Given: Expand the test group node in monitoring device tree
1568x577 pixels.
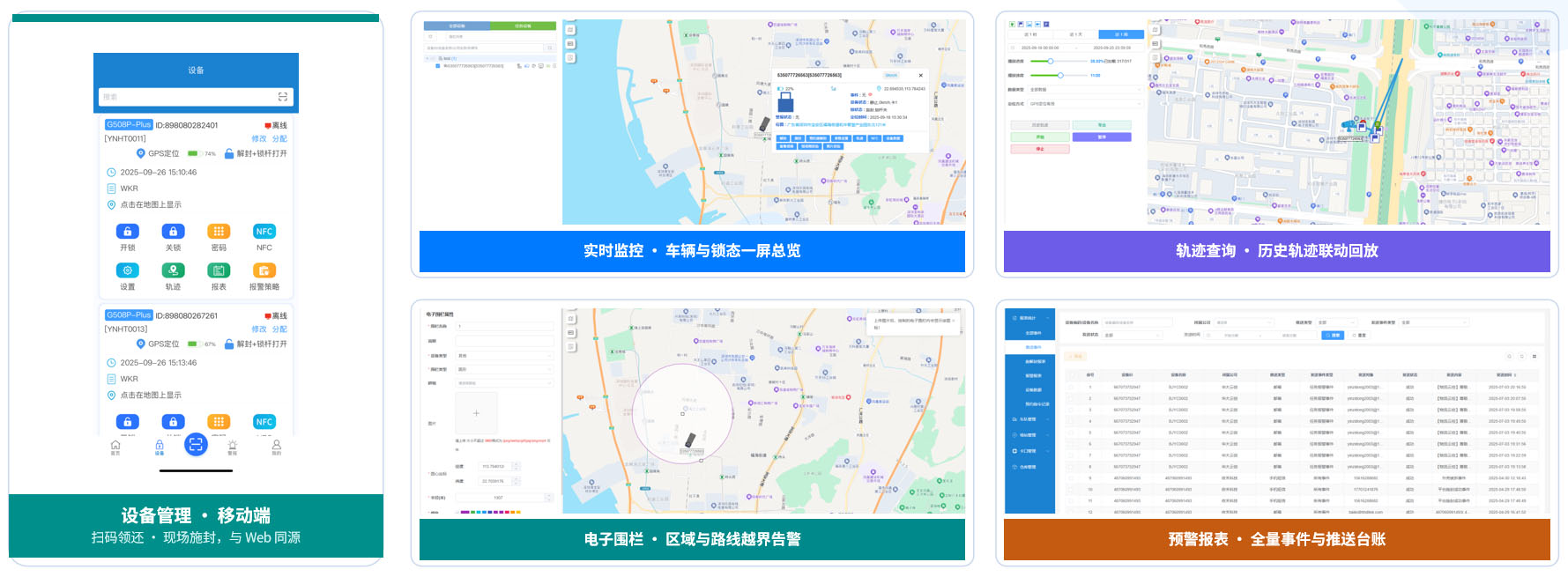Looking at the screenshot, I should pos(427,58).
